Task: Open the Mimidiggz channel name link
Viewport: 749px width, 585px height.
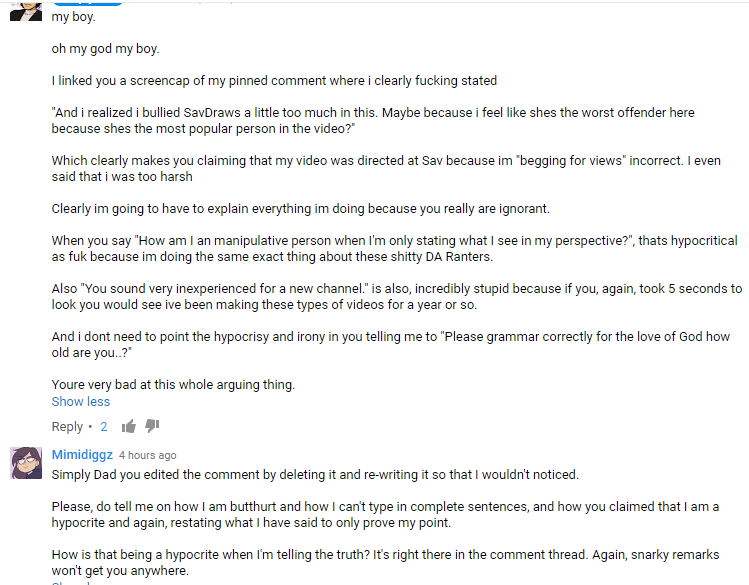Action: click(x=82, y=455)
